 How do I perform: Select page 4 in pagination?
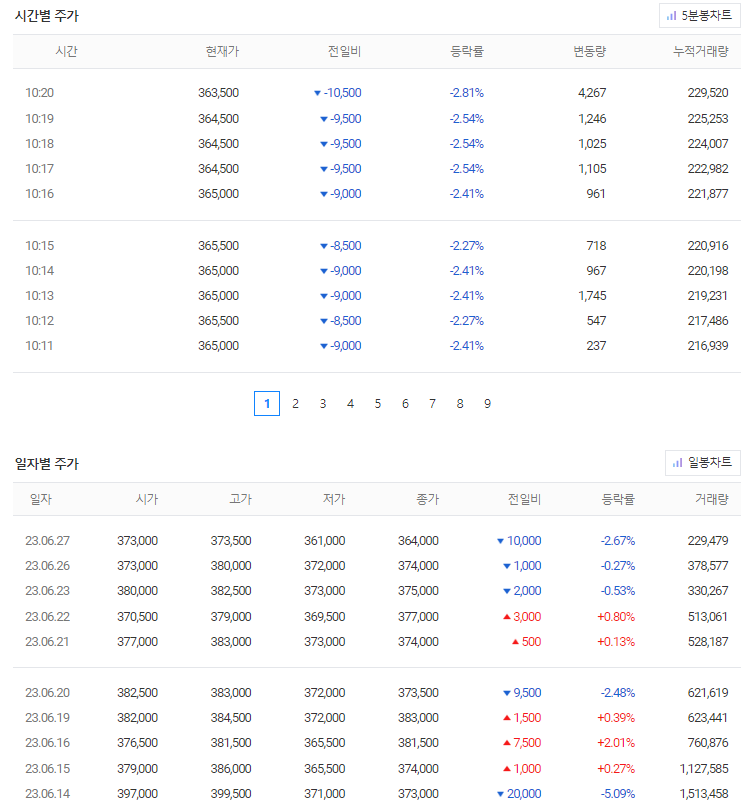coord(350,403)
